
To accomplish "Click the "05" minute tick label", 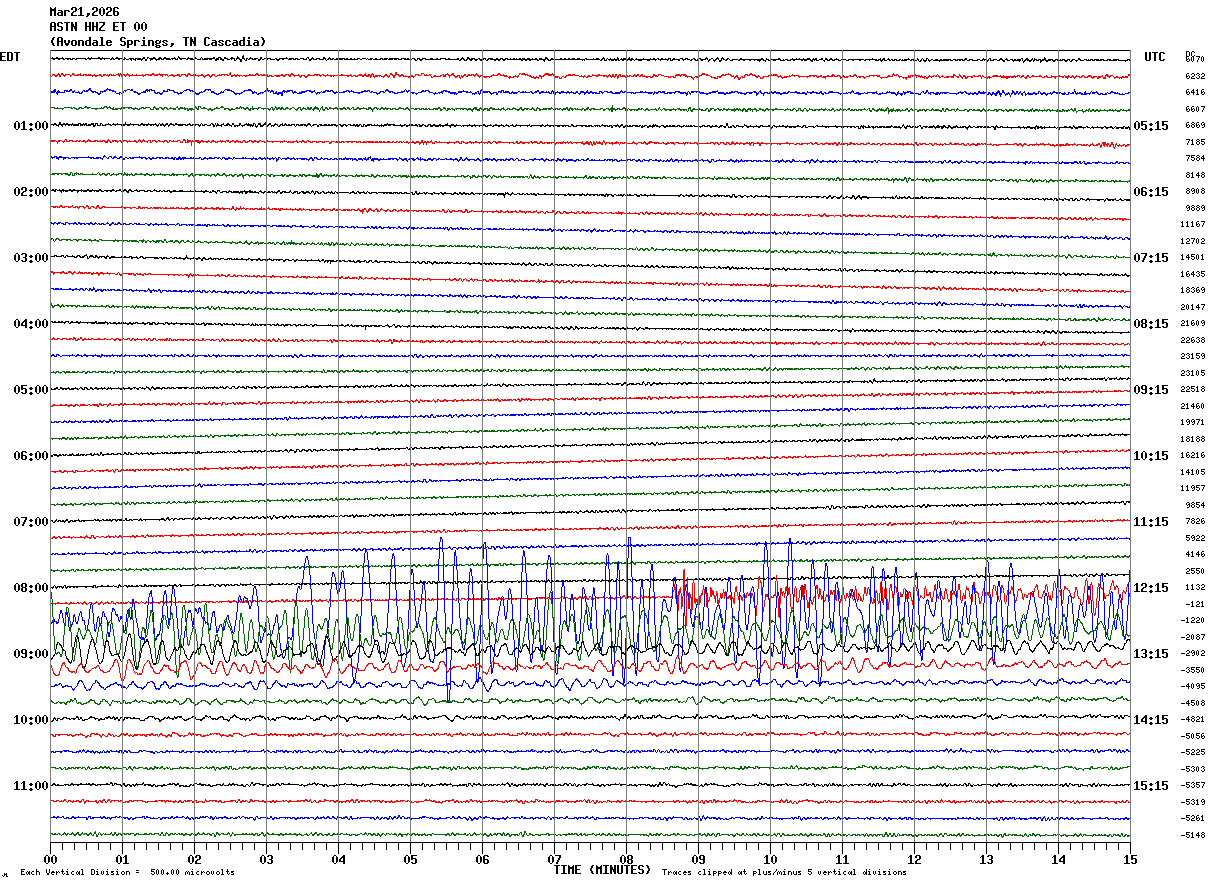I will (x=410, y=859).
